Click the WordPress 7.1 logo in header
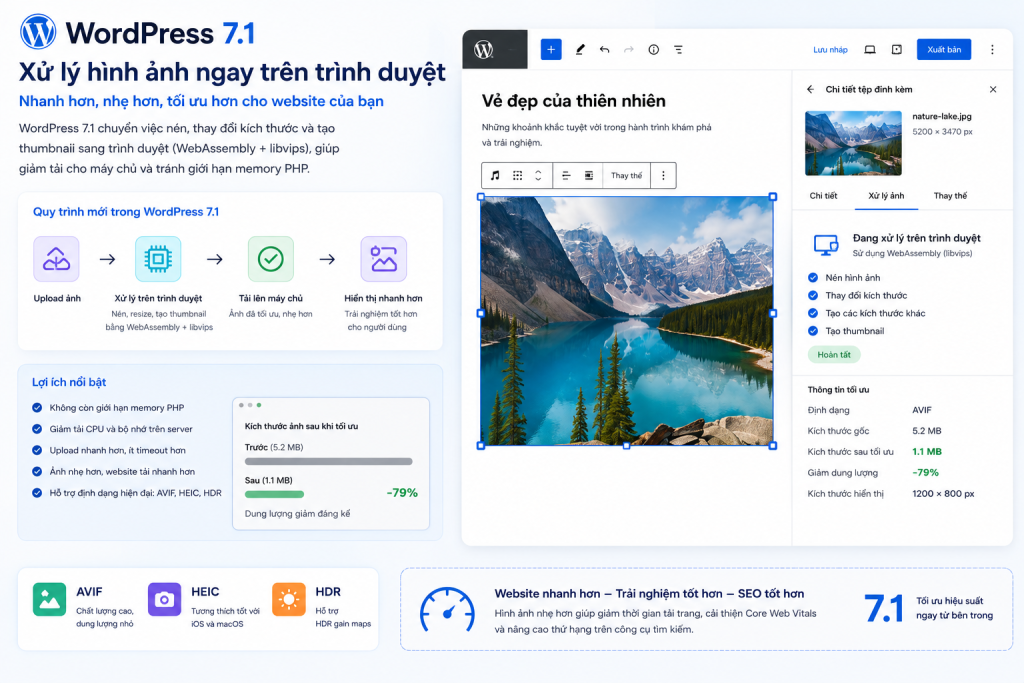The width and height of the screenshot is (1024, 683). tap(39, 32)
